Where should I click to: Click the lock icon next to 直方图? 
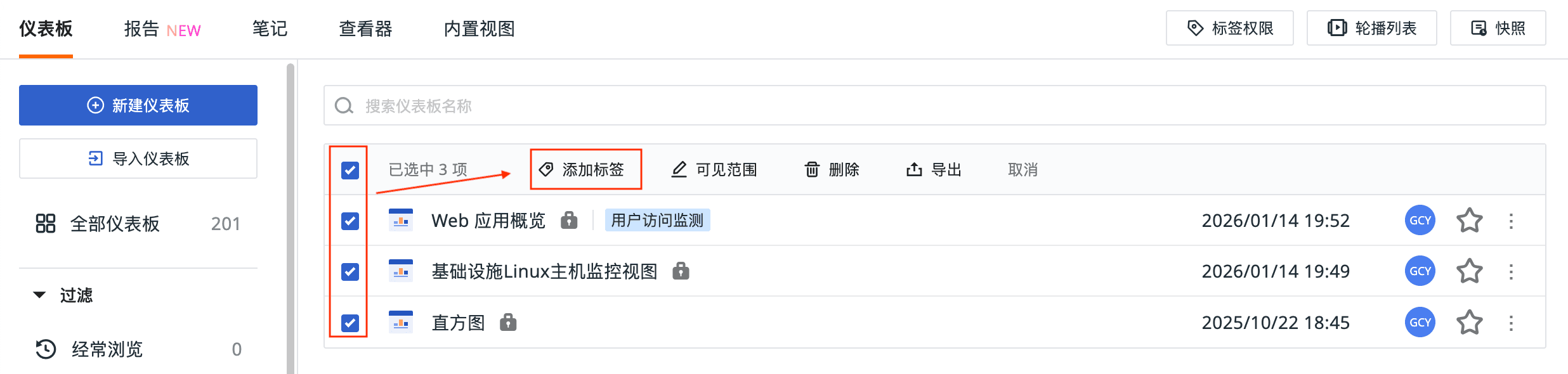coord(508,323)
